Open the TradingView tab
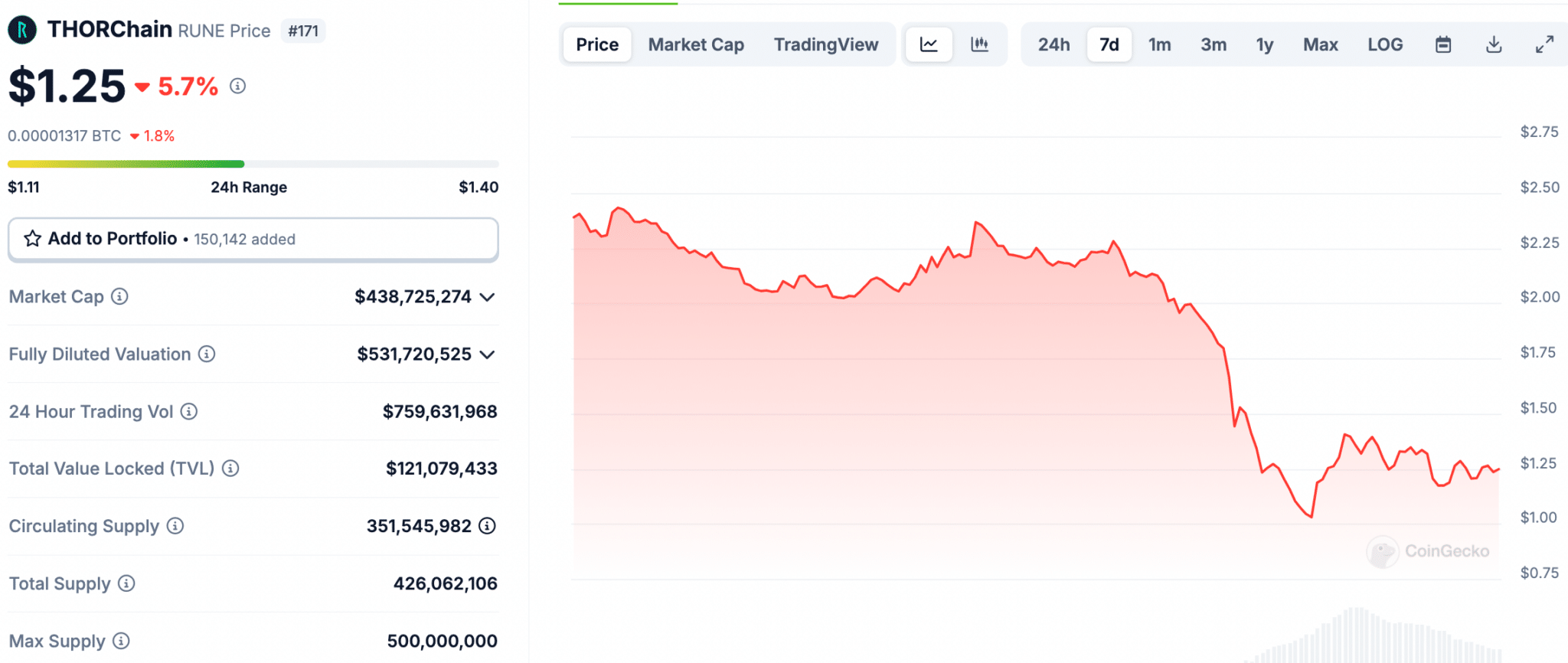 (x=825, y=44)
